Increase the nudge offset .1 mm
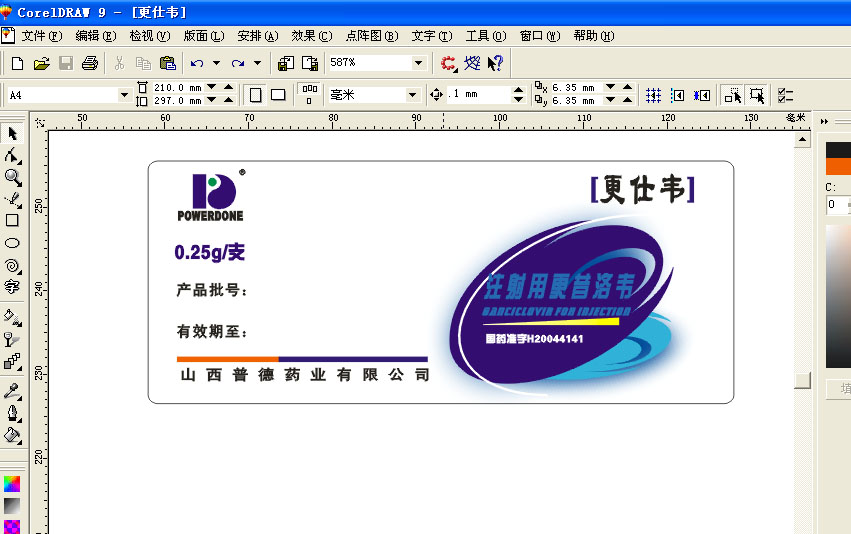 [518, 90]
